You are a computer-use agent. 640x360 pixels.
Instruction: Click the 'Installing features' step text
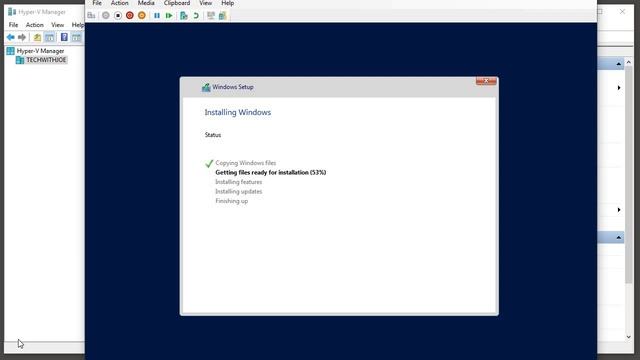pos(239,182)
